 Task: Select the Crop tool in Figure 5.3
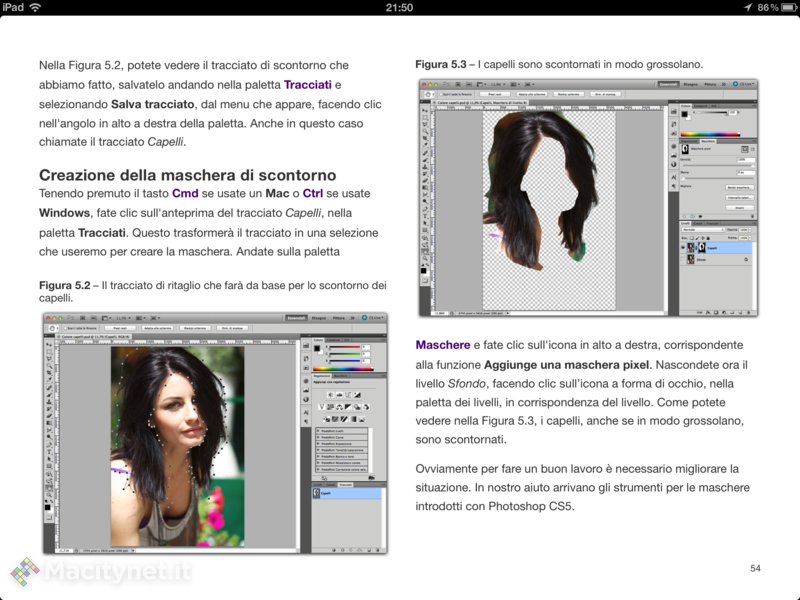point(425,138)
